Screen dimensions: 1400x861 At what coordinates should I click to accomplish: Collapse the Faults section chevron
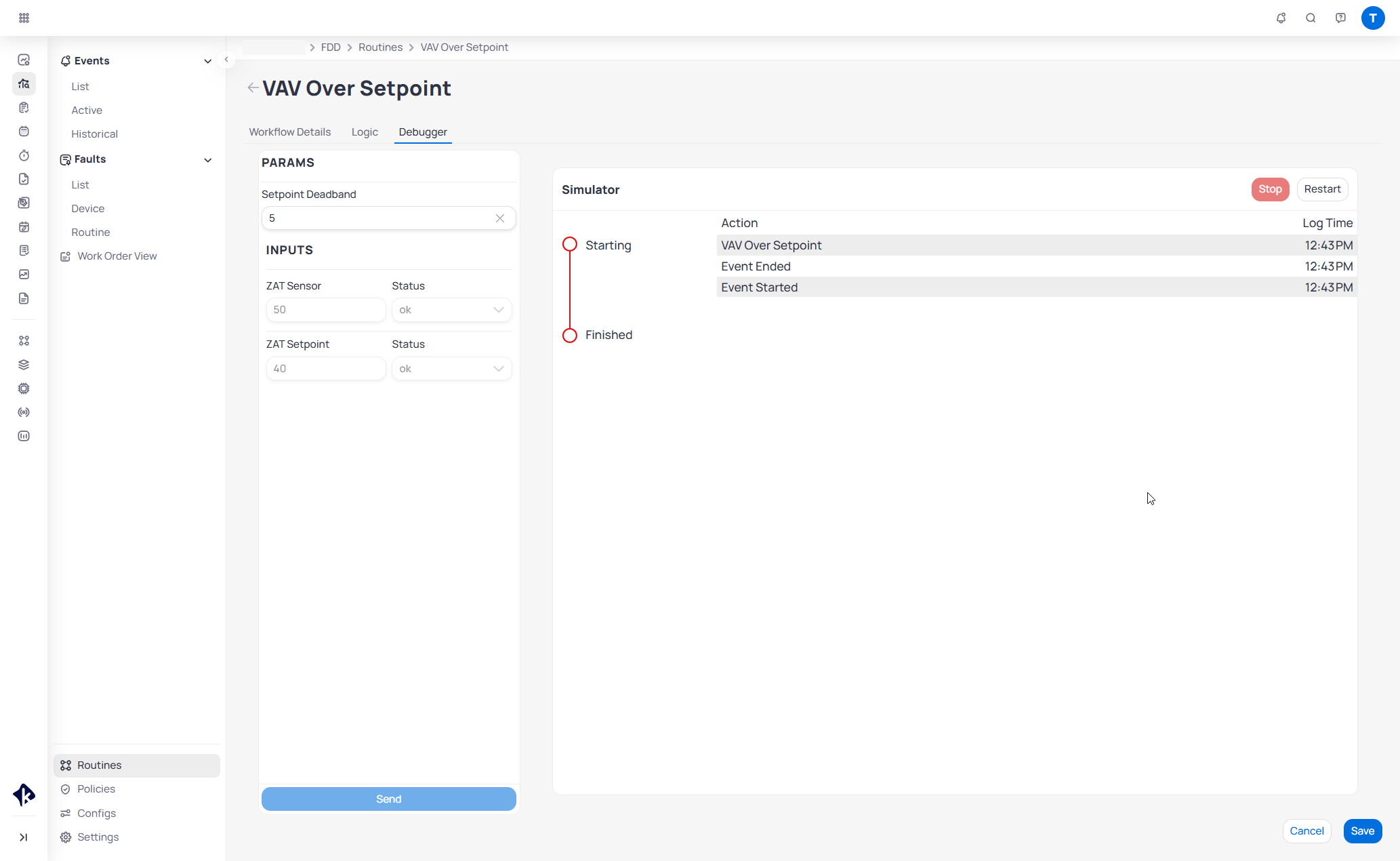[x=208, y=160]
